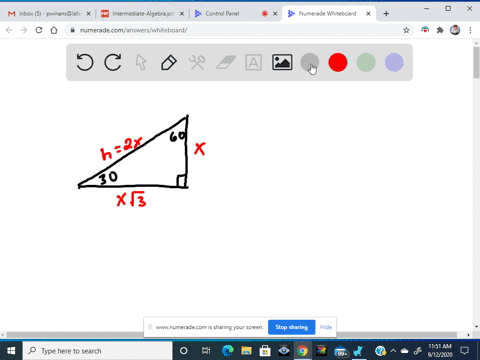Redo the whiteboard stroke
Image resolution: width=480 pixels, height=360 pixels.
point(113,62)
